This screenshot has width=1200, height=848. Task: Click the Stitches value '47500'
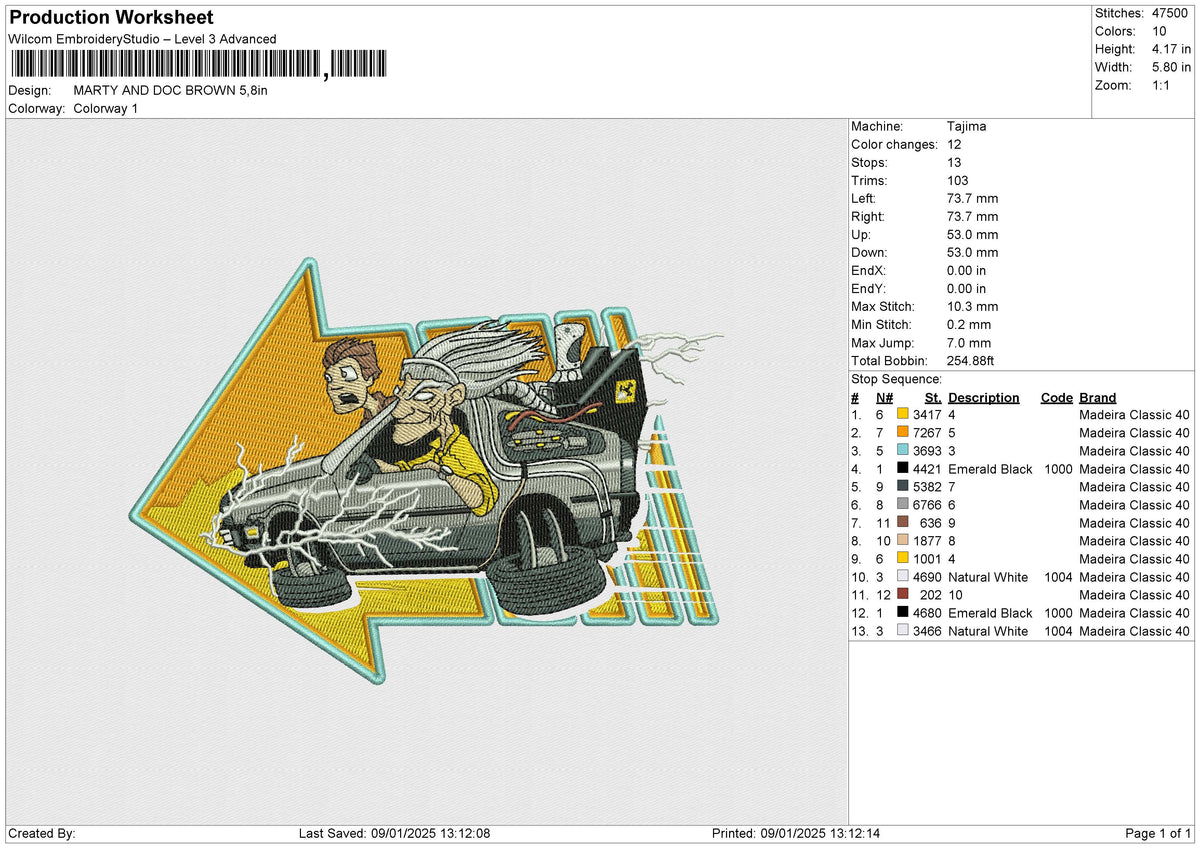pos(1169,13)
